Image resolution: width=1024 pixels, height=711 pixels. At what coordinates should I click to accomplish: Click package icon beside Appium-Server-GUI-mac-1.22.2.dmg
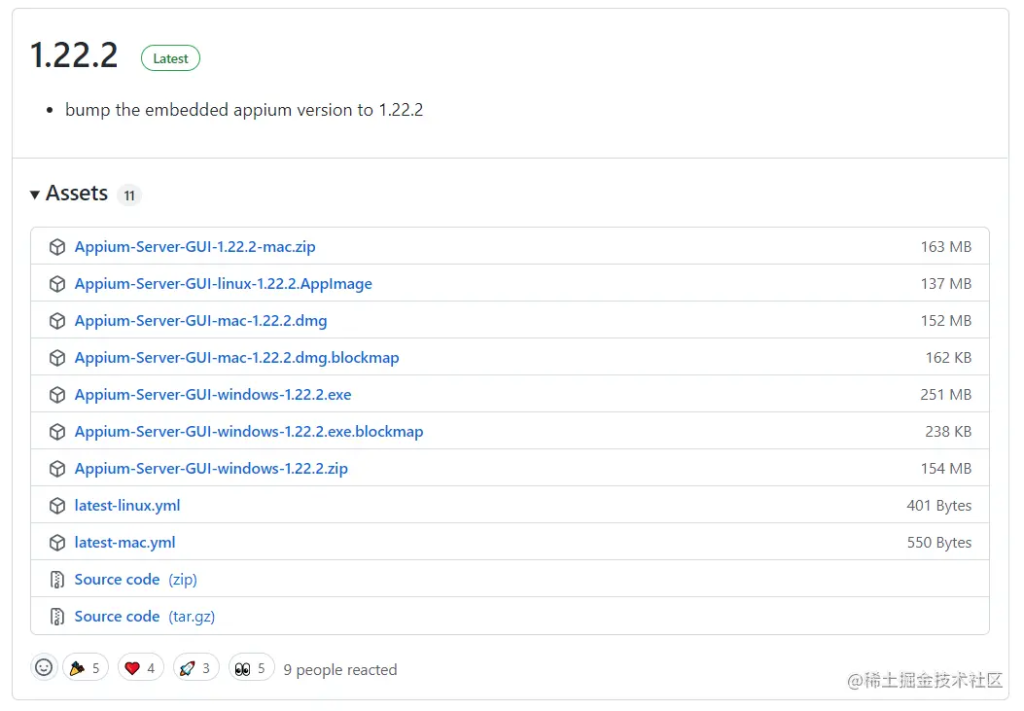57,321
